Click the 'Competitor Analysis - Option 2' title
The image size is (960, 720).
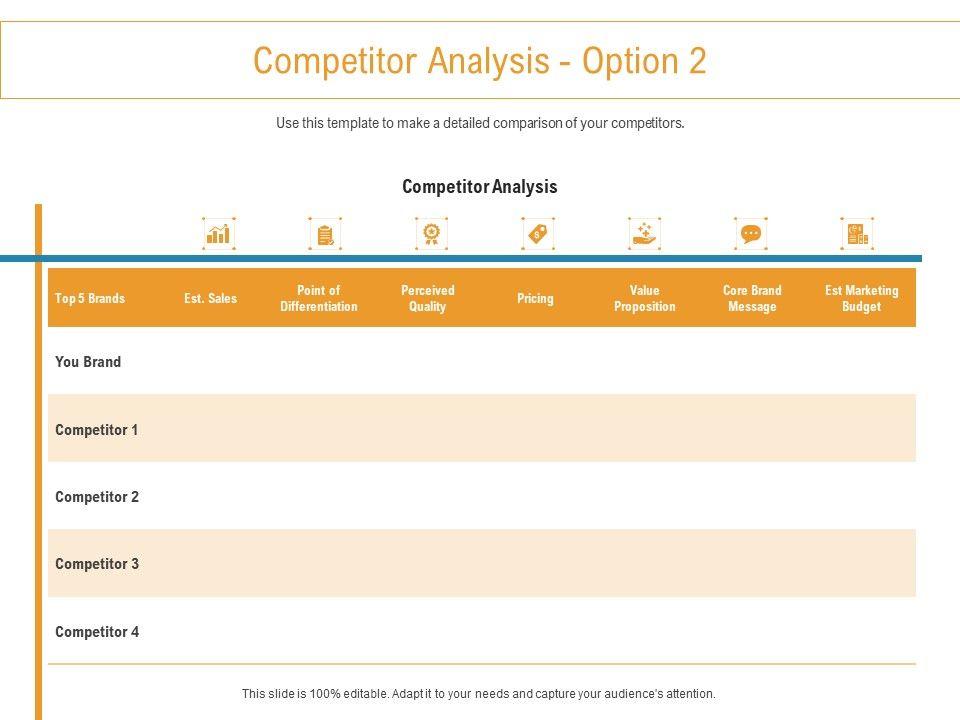click(480, 61)
